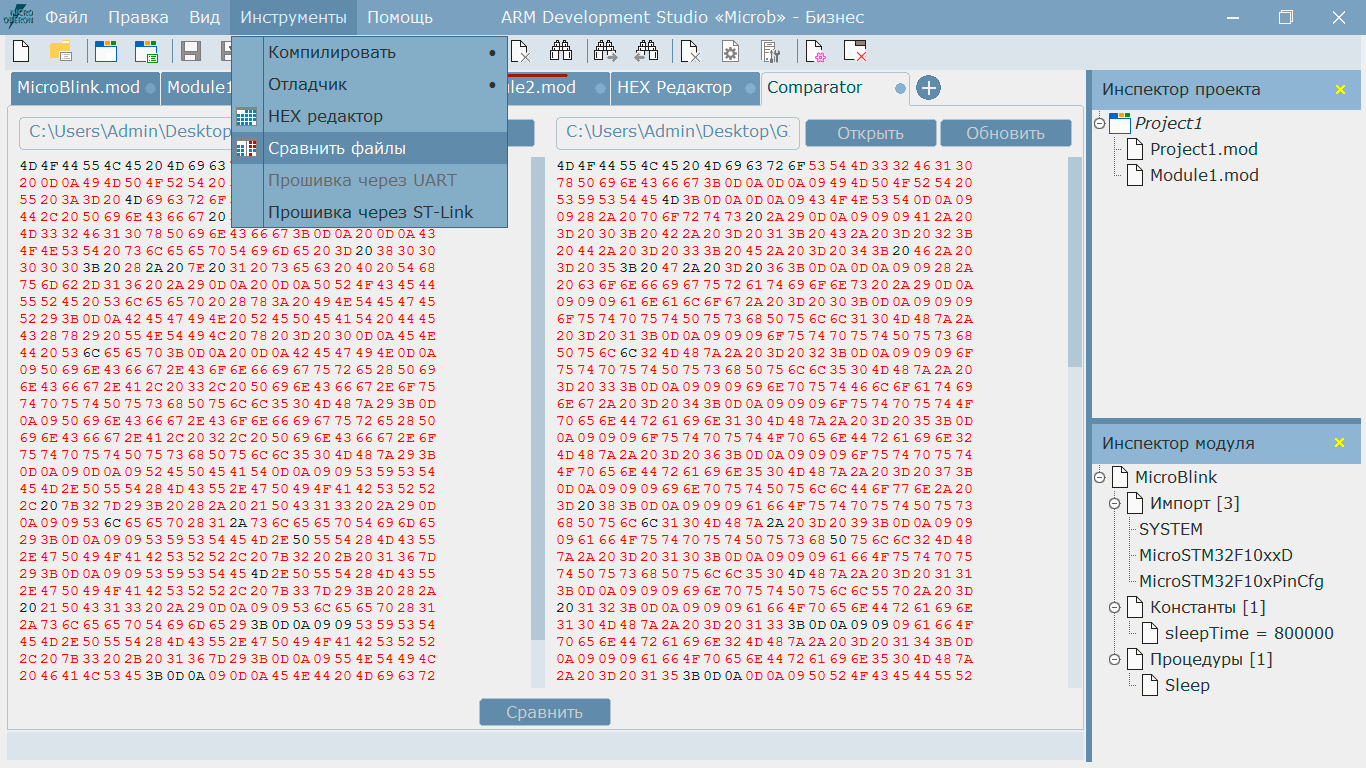Screen dimensions: 1366x768
Task: Collapse the Импорт [3] tree branch
Action: pos(1113,503)
